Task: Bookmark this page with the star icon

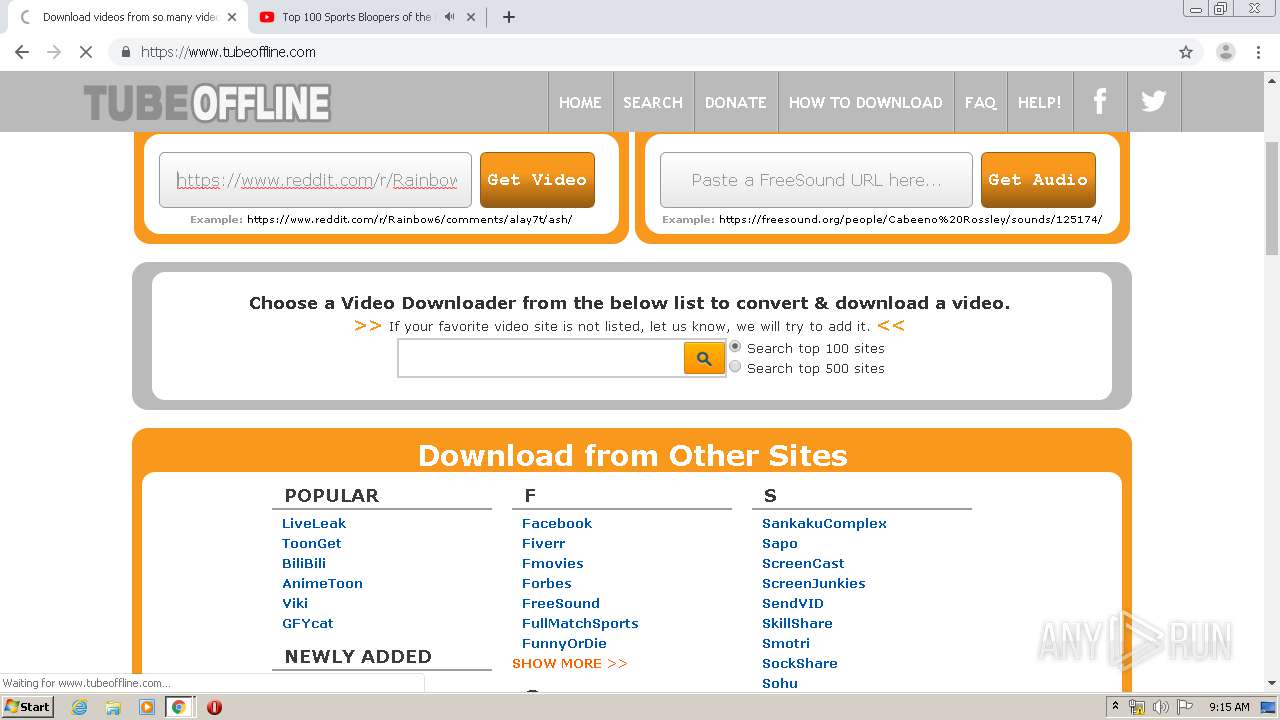Action: click(x=1186, y=52)
